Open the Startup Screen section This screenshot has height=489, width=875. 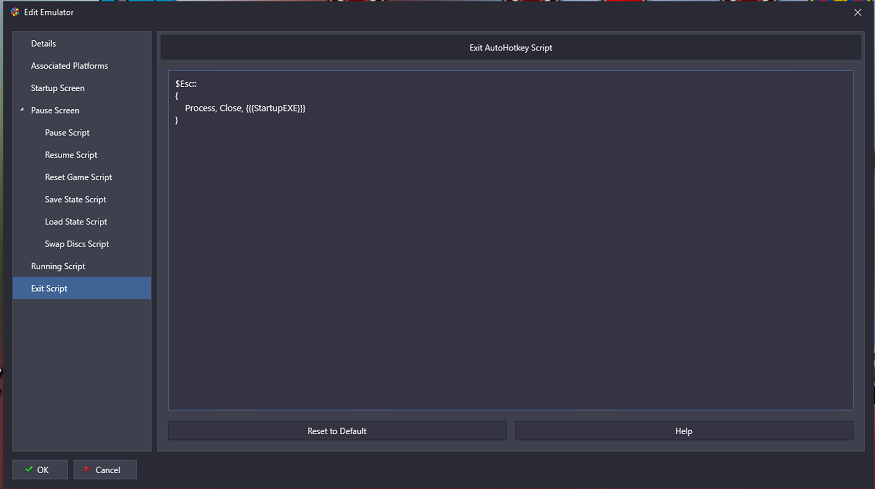81,88
